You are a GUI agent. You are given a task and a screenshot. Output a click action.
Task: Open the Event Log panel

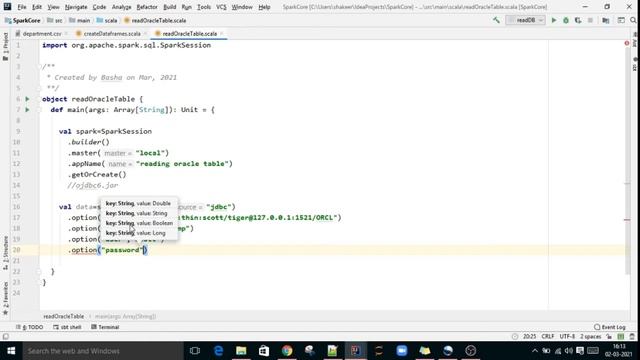(x=610, y=327)
